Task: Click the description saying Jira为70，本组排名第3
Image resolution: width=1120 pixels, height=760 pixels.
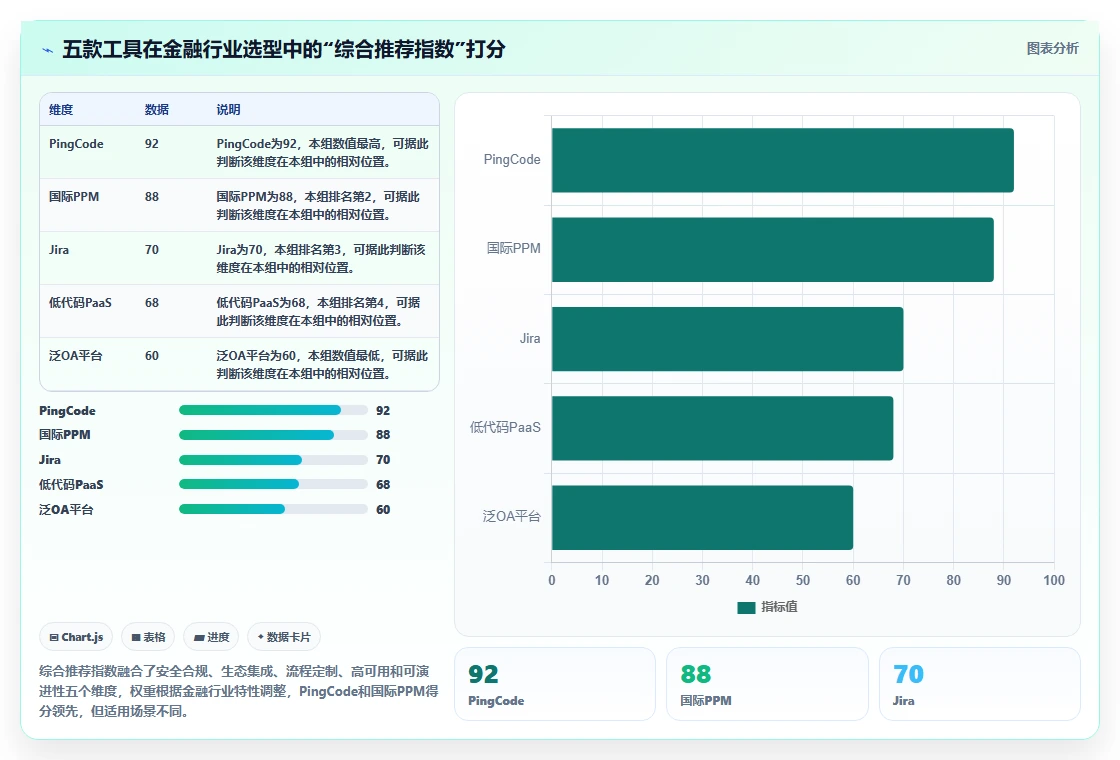Action: [321, 259]
